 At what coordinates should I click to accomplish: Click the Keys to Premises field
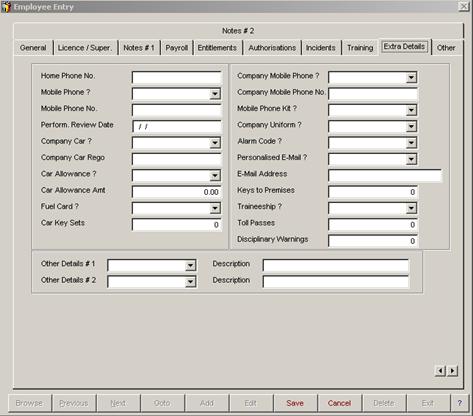click(x=373, y=192)
